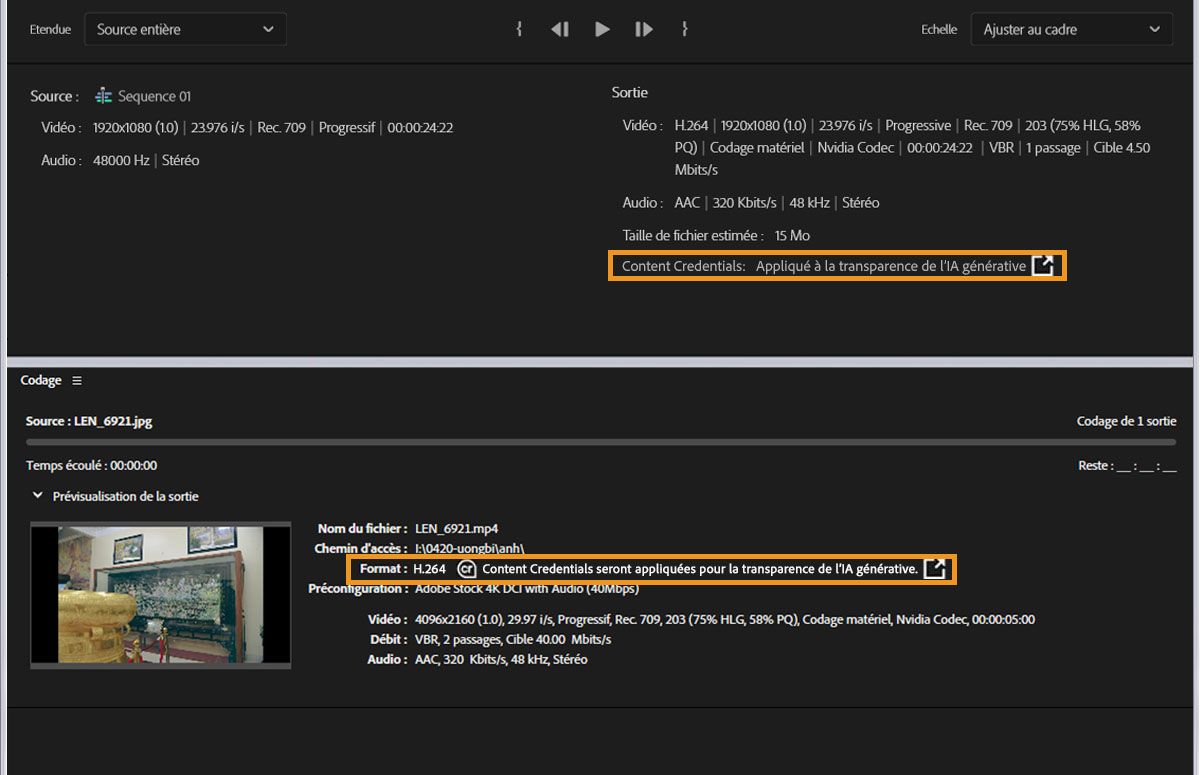Select the Codage panel tab
This screenshot has height=775, width=1200.
[41, 380]
